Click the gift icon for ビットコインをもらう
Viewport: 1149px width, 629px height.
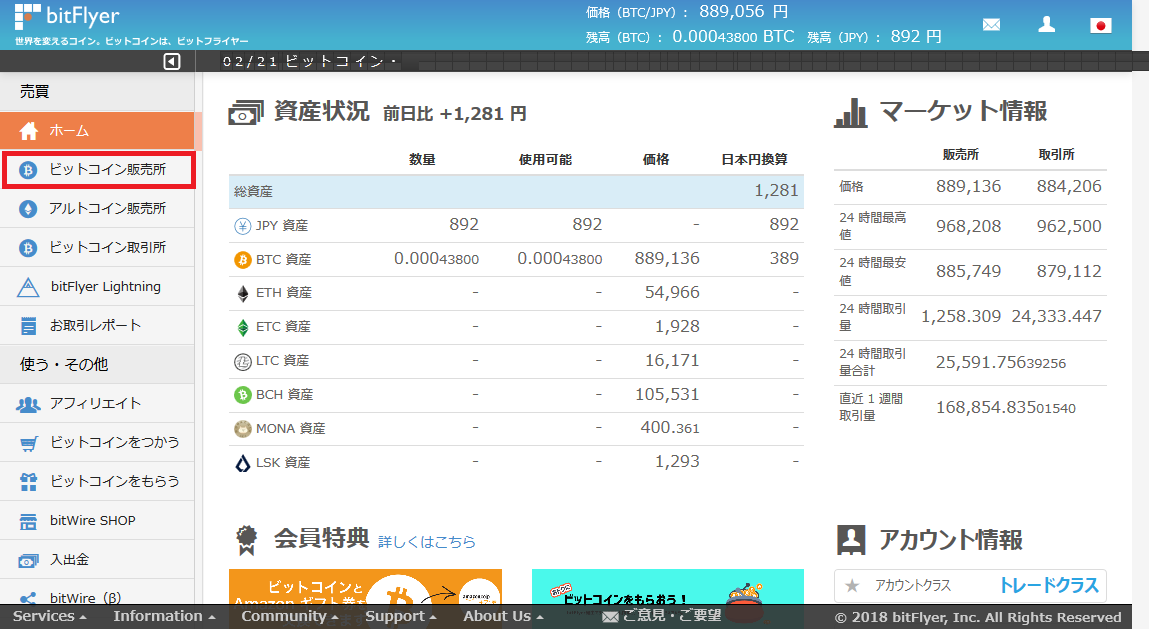click(28, 482)
